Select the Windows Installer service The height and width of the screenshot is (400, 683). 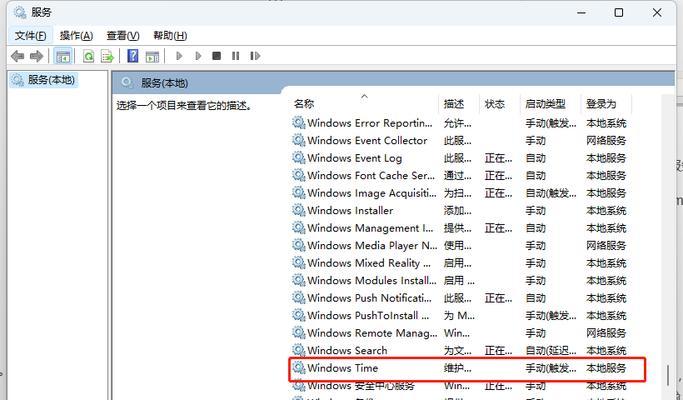click(462, 210)
